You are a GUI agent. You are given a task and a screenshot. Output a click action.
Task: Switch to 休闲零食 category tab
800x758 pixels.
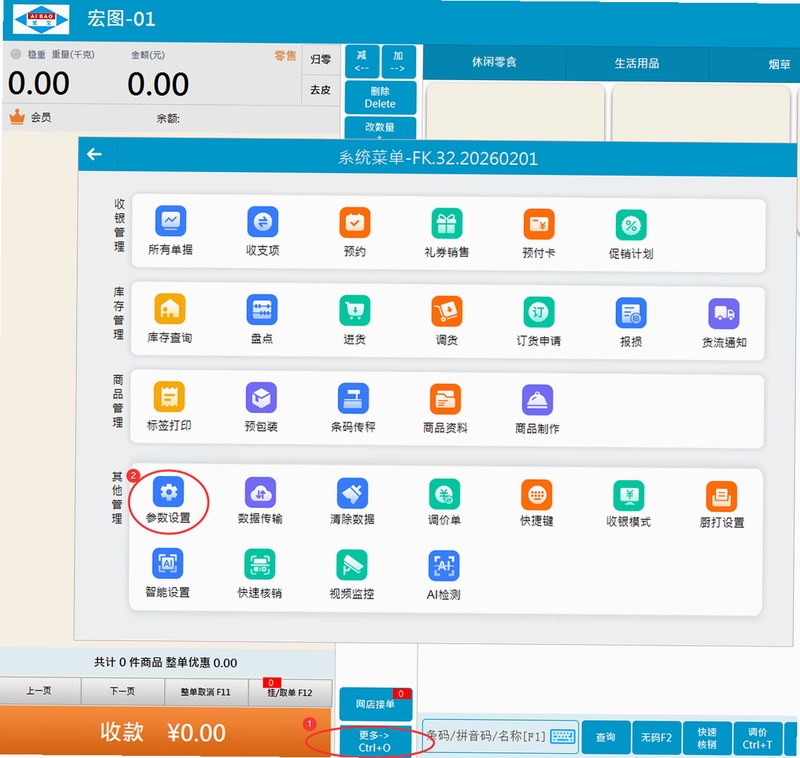pyautogui.click(x=494, y=62)
